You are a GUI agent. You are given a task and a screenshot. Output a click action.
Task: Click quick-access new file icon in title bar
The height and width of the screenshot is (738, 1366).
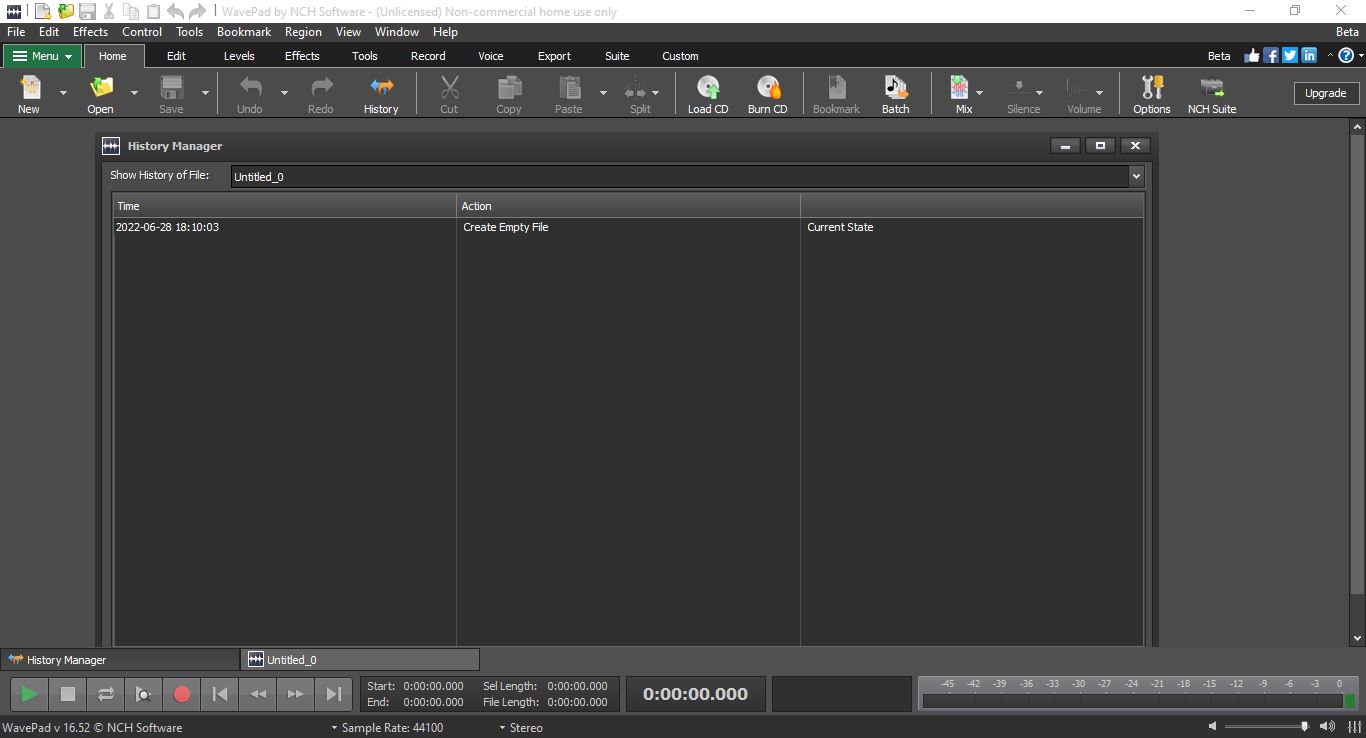pos(43,12)
